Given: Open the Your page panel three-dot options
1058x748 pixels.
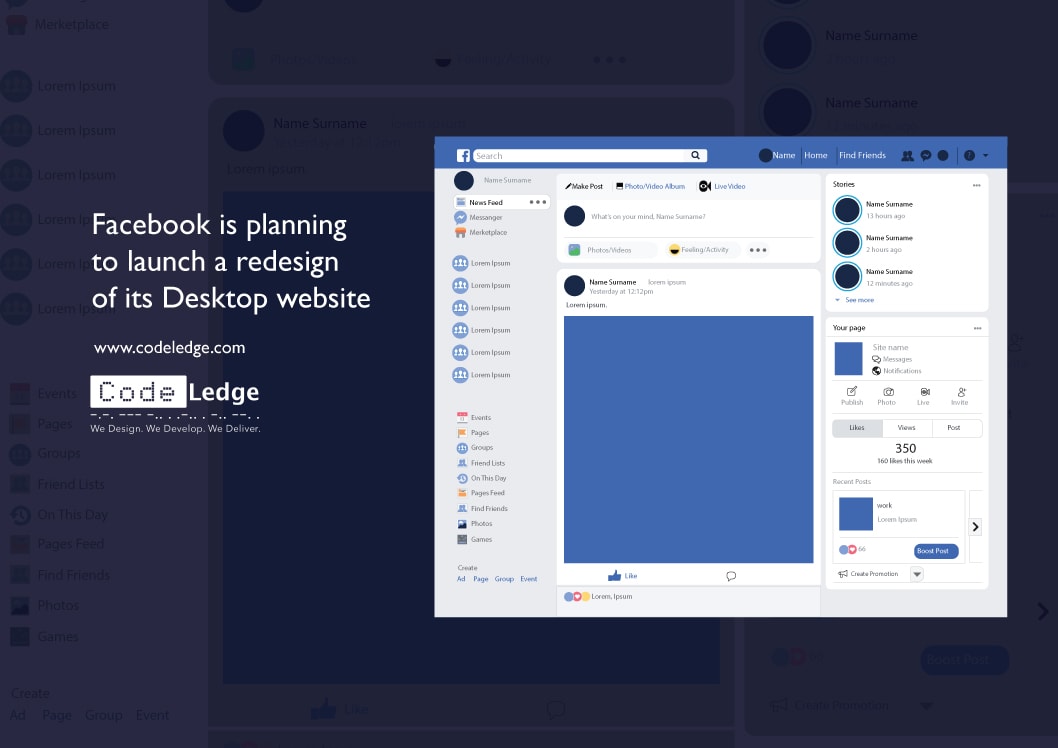Looking at the screenshot, I should click(978, 328).
